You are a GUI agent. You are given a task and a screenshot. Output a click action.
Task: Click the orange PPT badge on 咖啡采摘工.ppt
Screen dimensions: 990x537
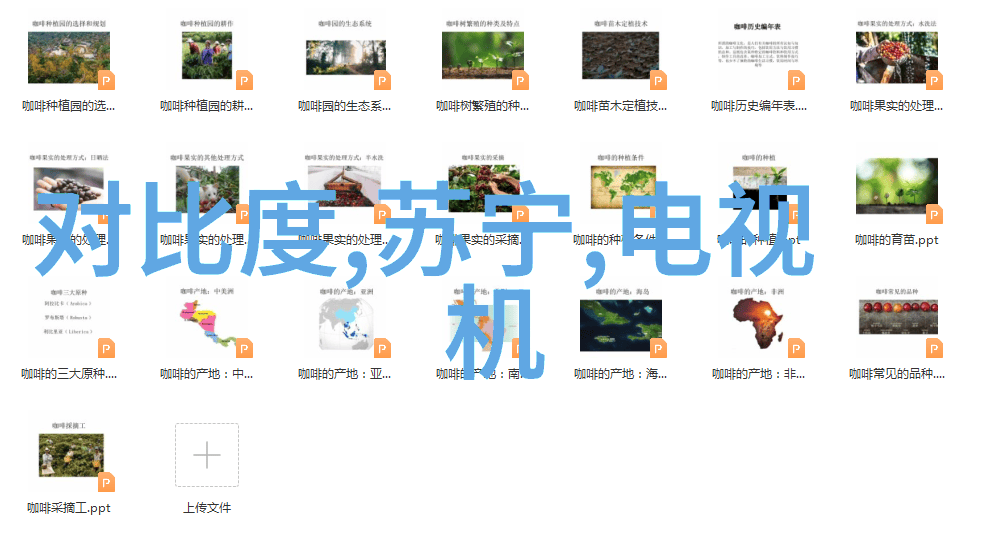tap(106, 482)
